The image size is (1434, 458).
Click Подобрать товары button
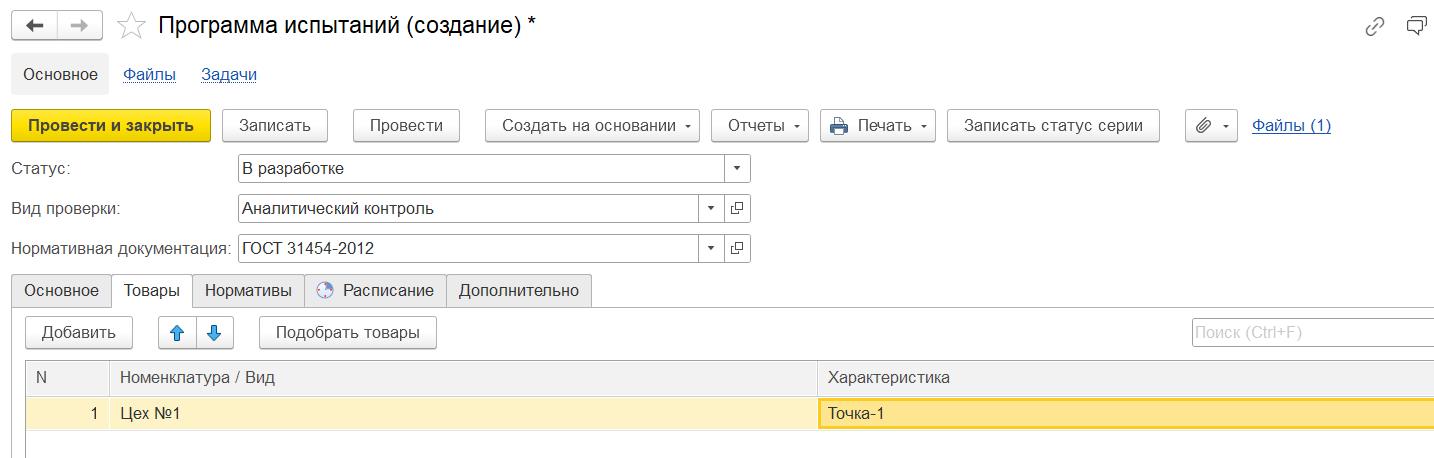(348, 333)
